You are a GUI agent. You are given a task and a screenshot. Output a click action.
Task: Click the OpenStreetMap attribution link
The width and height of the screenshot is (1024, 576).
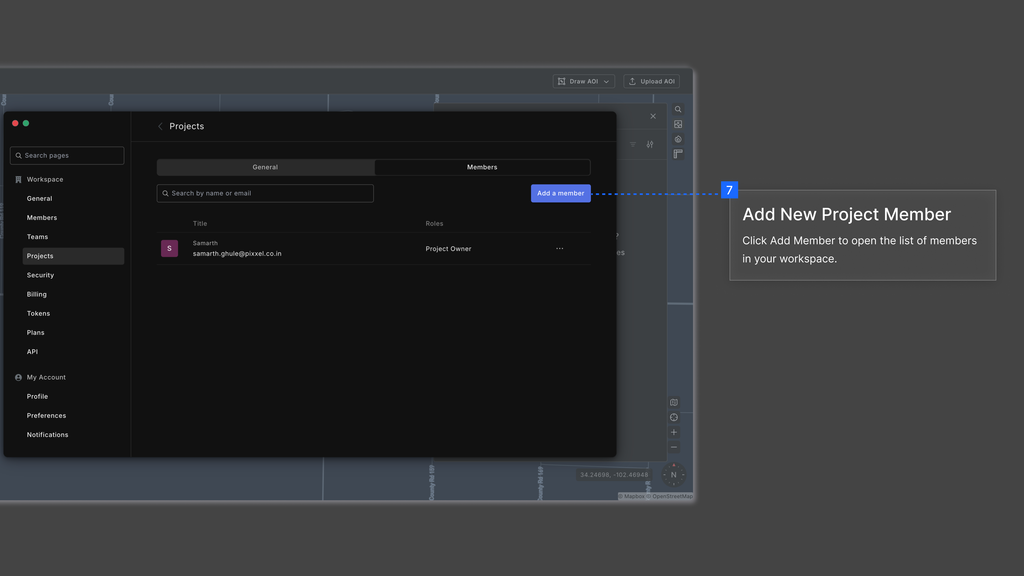(x=670, y=496)
